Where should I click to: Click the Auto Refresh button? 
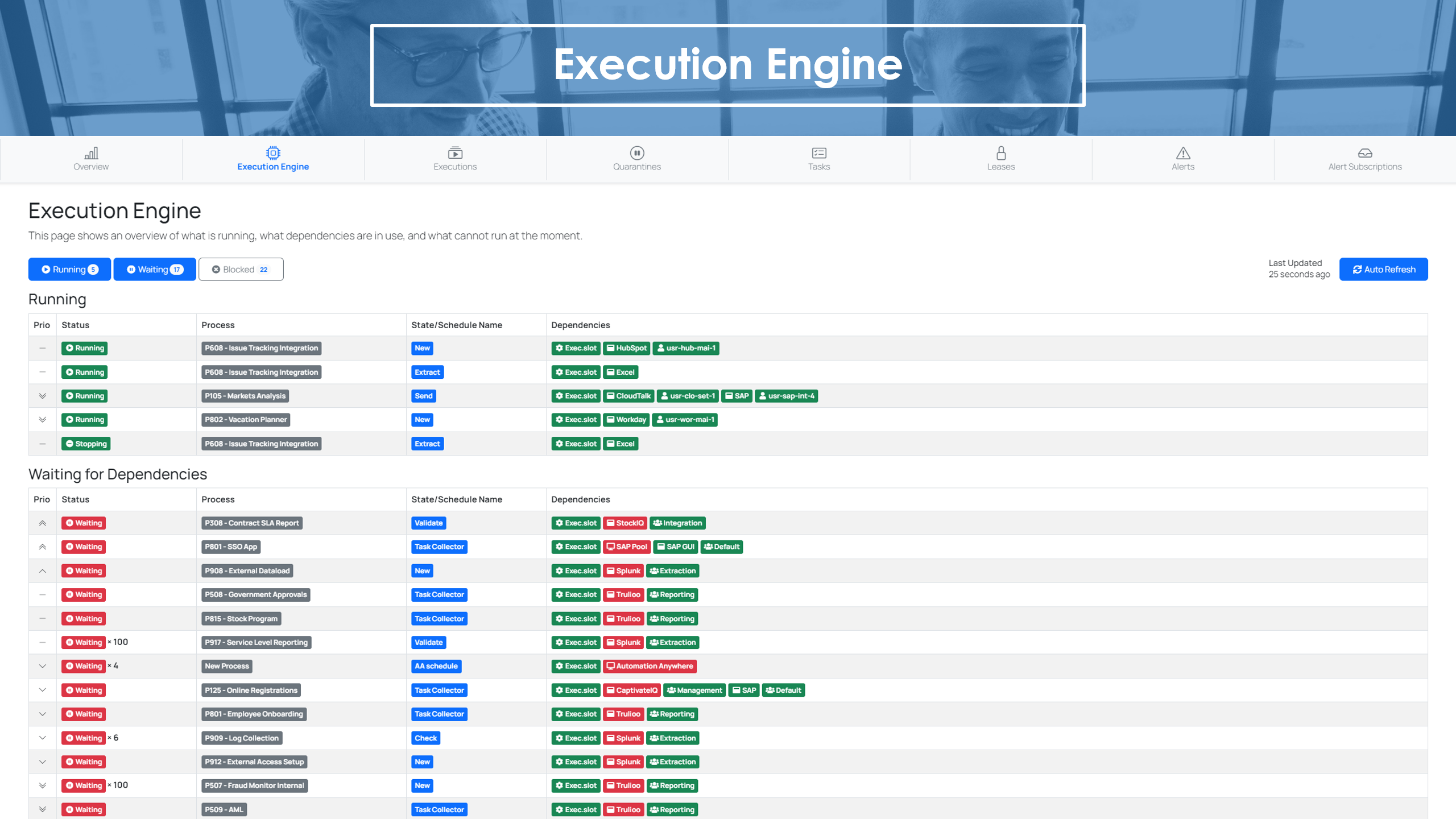[x=1383, y=269]
